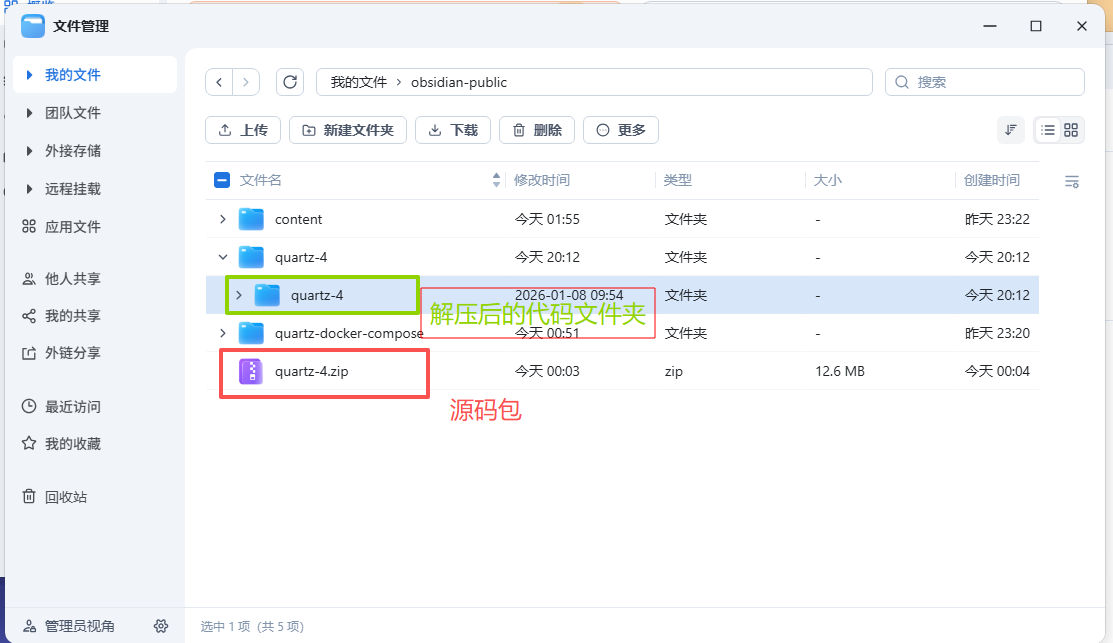Expand 我的文件 tree in sidebar
The width and height of the screenshot is (1113, 643).
29,75
